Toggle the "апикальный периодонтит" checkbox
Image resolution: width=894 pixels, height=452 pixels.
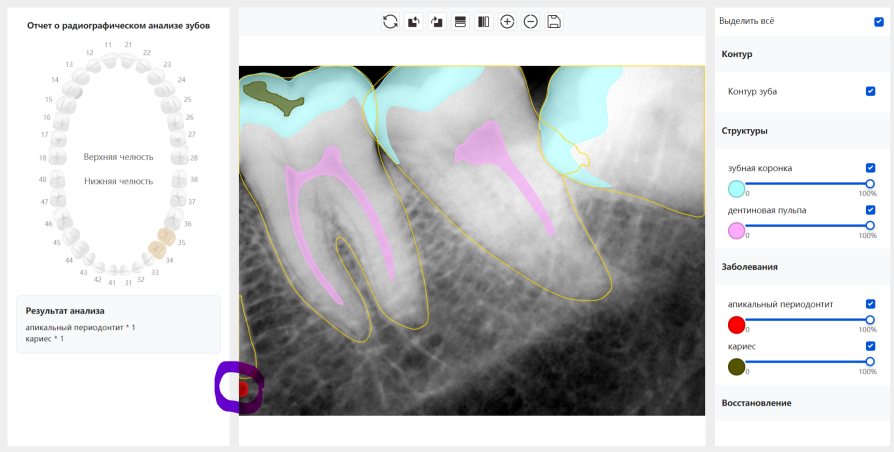click(870, 304)
